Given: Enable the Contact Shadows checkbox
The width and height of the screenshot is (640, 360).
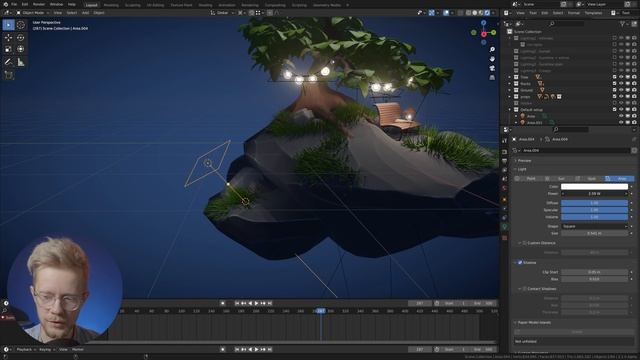Looking at the screenshot, I should click(524, 289).
